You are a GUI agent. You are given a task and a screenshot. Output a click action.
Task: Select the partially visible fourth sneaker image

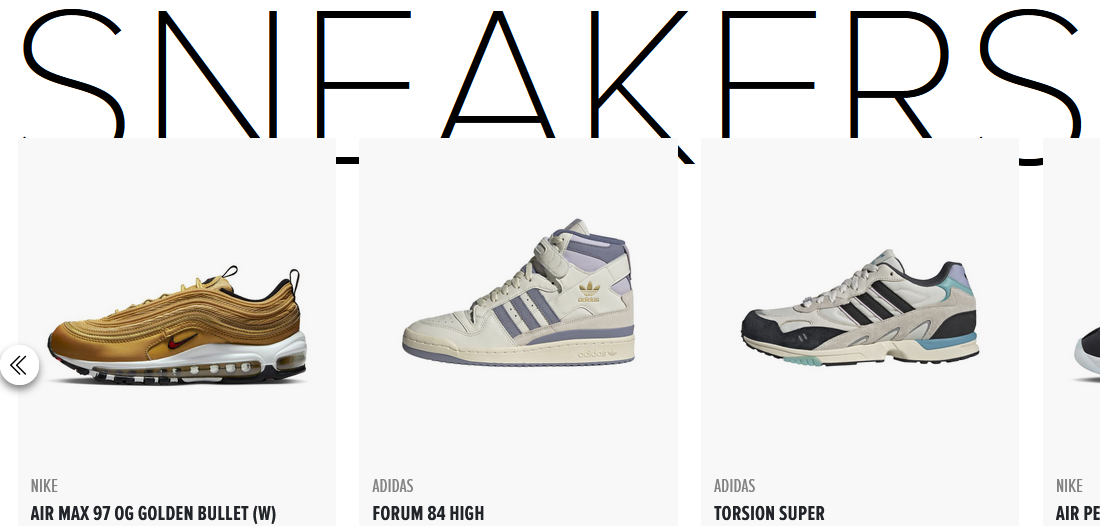tap(1087, 354)
